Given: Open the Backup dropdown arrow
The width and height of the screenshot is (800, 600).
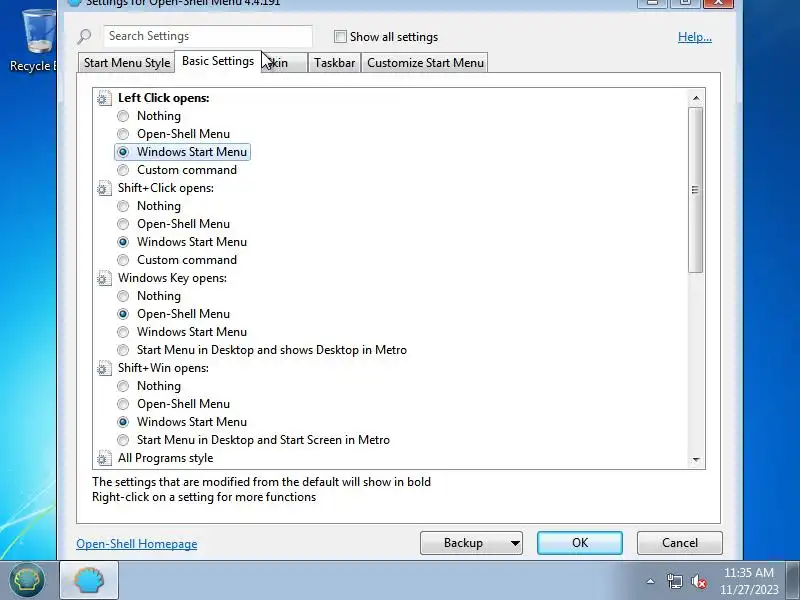Looking at the screenshot, I should pyautogui.click(x=515, y=543).
